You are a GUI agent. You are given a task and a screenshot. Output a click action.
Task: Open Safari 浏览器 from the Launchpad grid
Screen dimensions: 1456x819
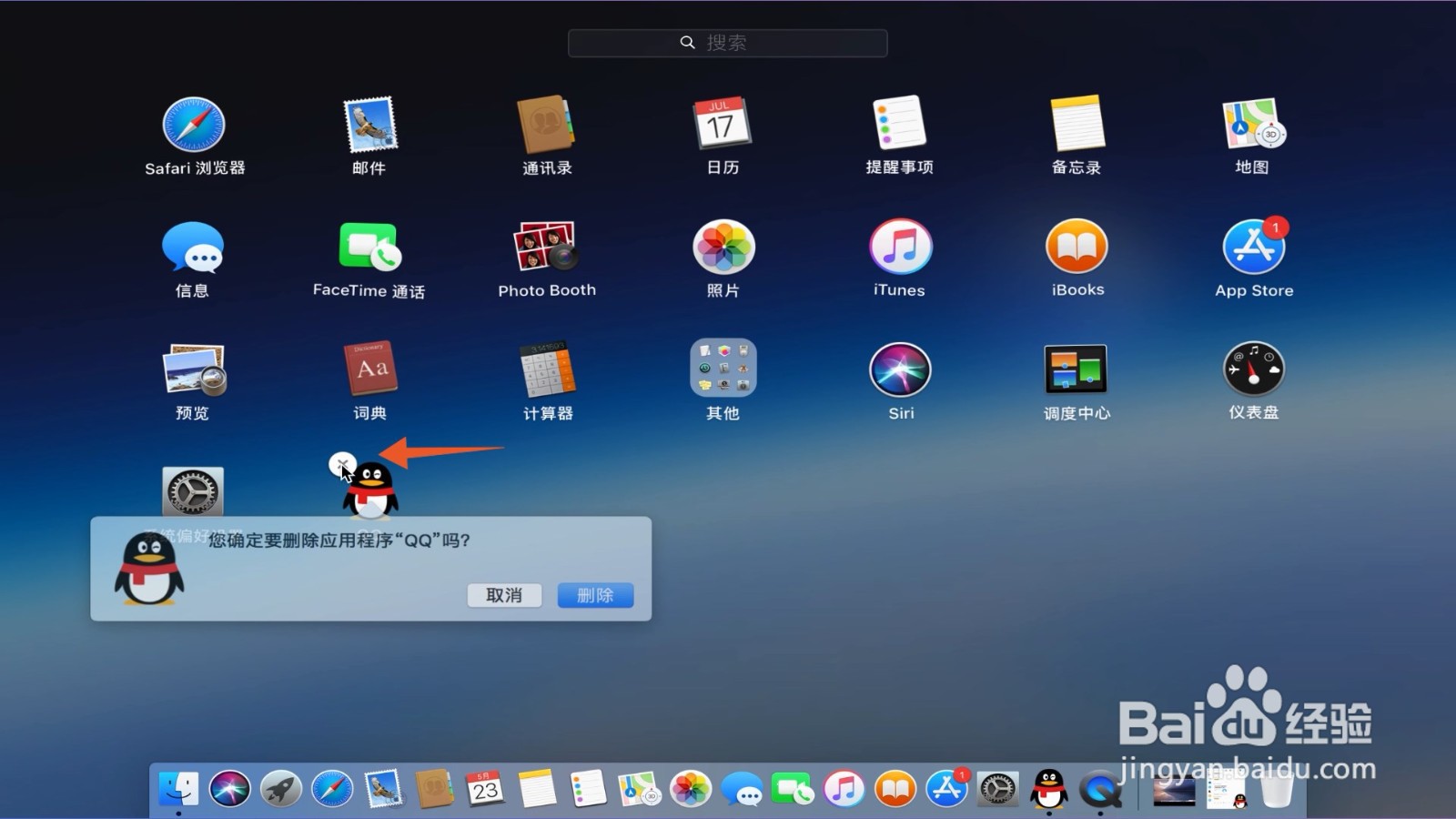194,125
